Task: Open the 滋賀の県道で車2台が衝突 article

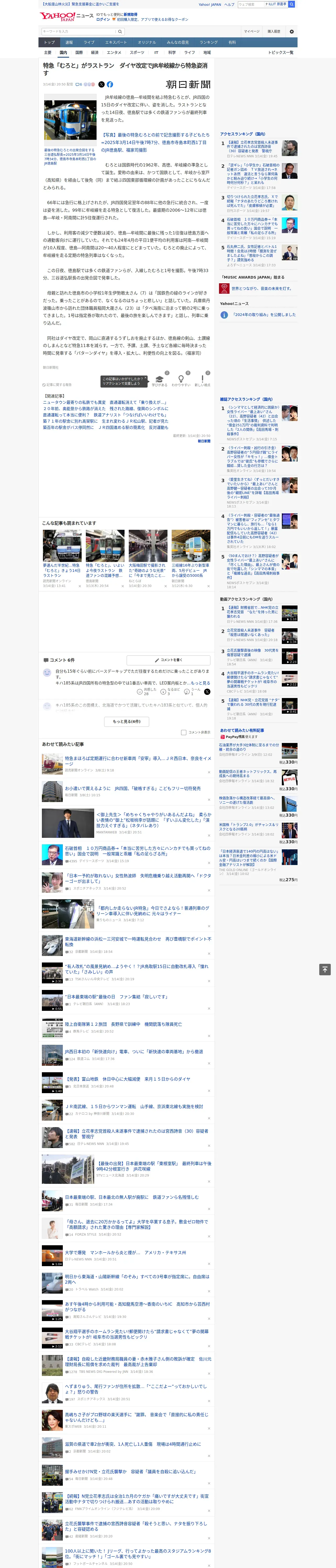Action: tap(133, 1444)
